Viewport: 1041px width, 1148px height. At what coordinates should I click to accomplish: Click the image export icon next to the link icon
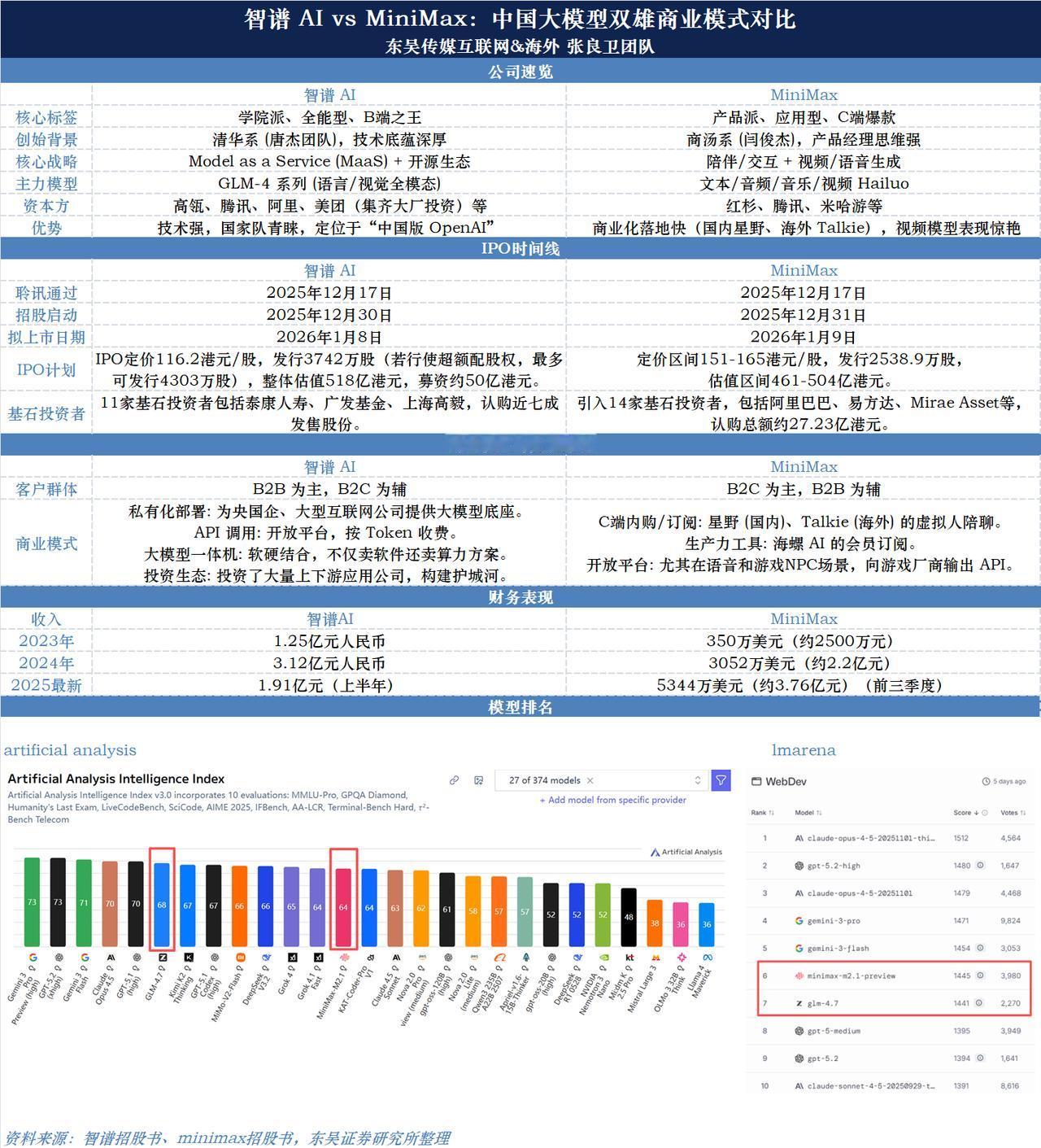click(478, 779)
